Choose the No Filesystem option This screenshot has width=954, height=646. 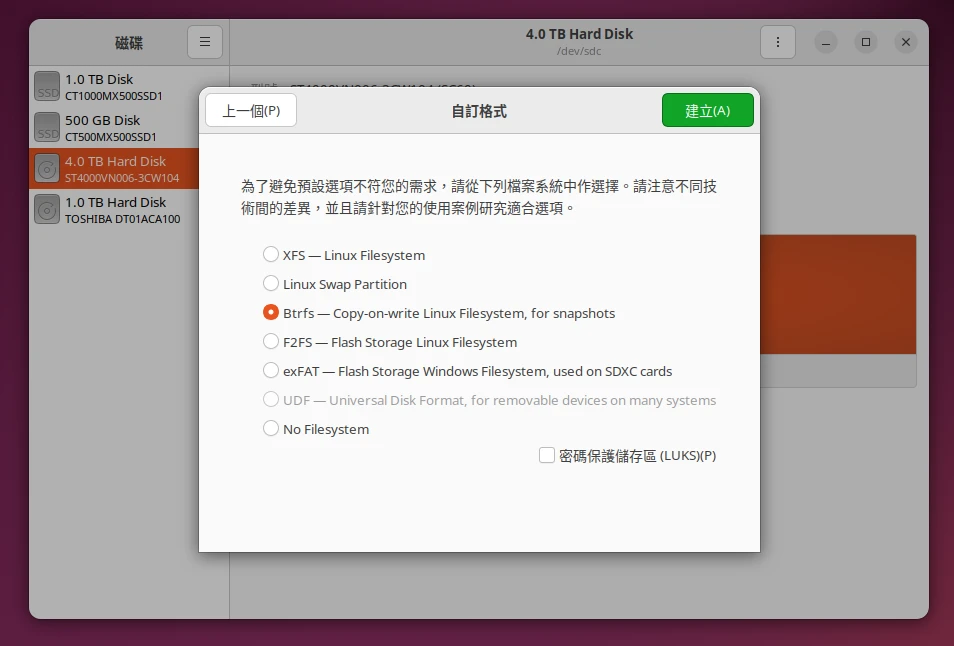click(x=271, y=429)
